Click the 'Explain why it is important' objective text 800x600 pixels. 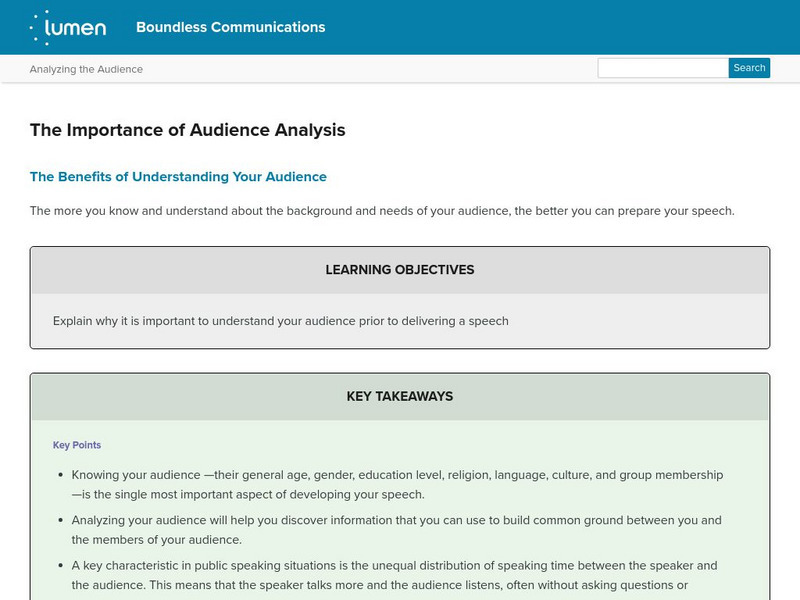pyautogui.click(x=280, y=321)
